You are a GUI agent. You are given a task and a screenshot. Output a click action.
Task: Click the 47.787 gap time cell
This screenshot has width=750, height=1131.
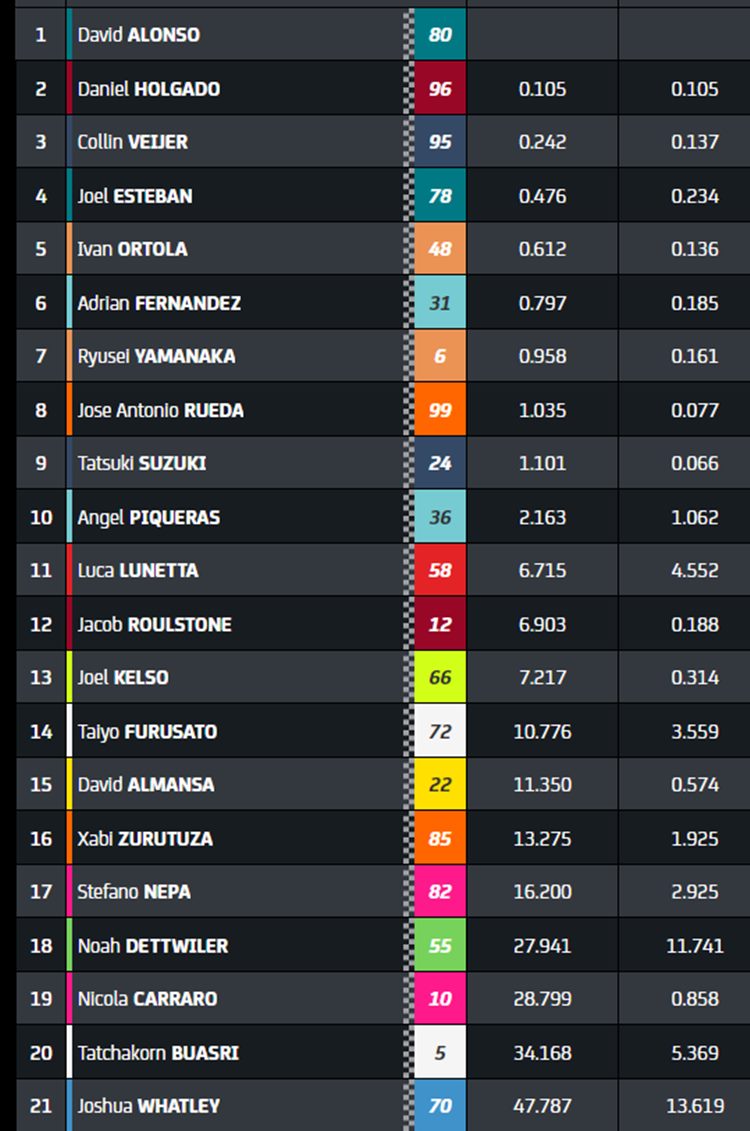pos(542,1106)
